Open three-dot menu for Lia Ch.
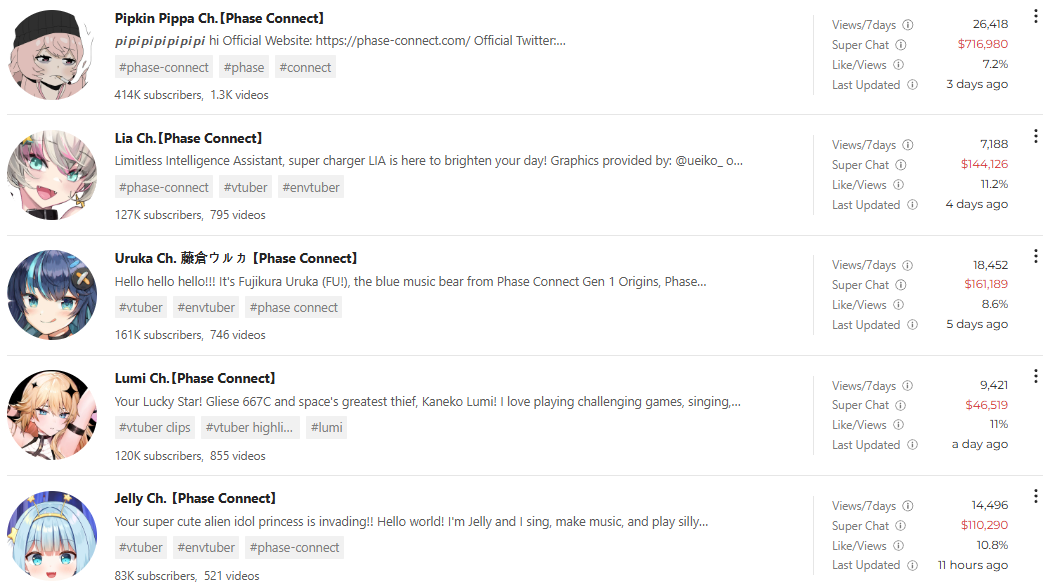1043x587 pixels. [1035, 136]
